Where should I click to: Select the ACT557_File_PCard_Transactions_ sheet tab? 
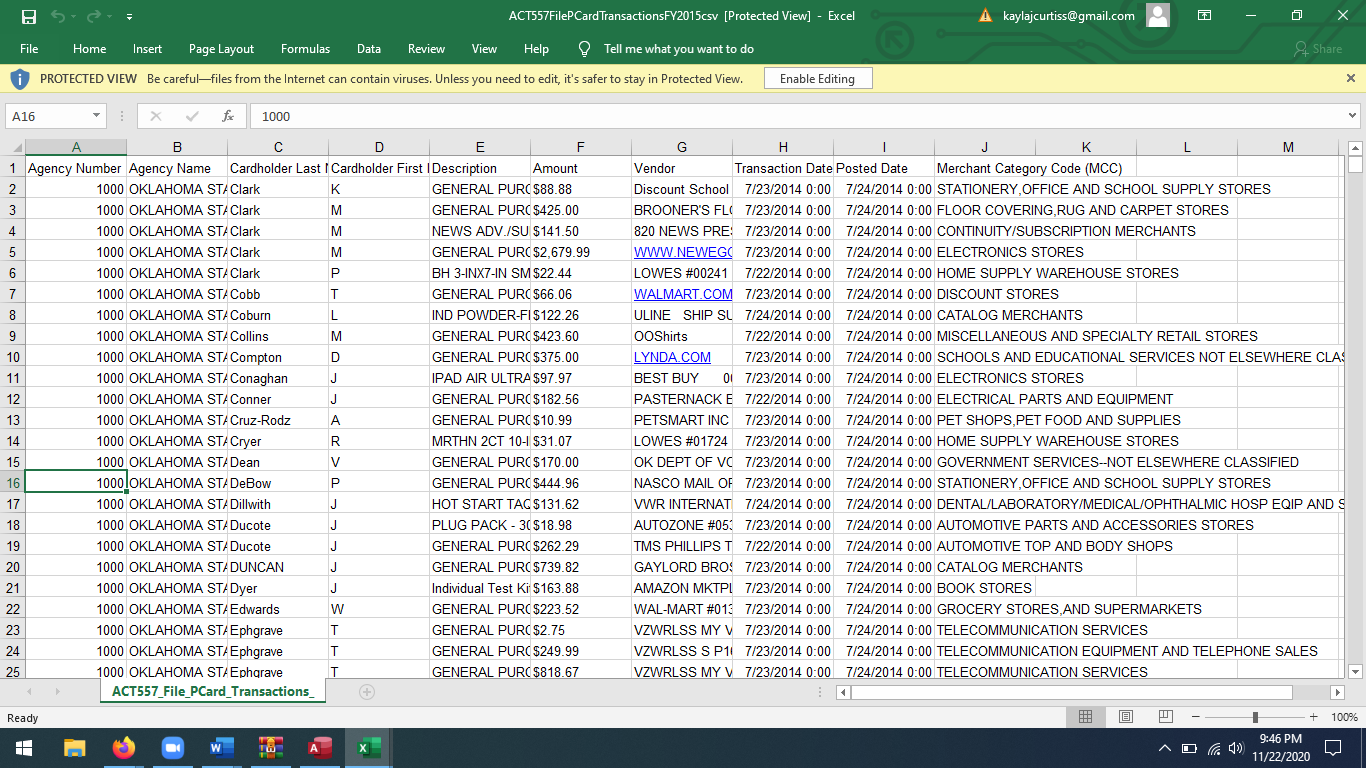(212, 691)
